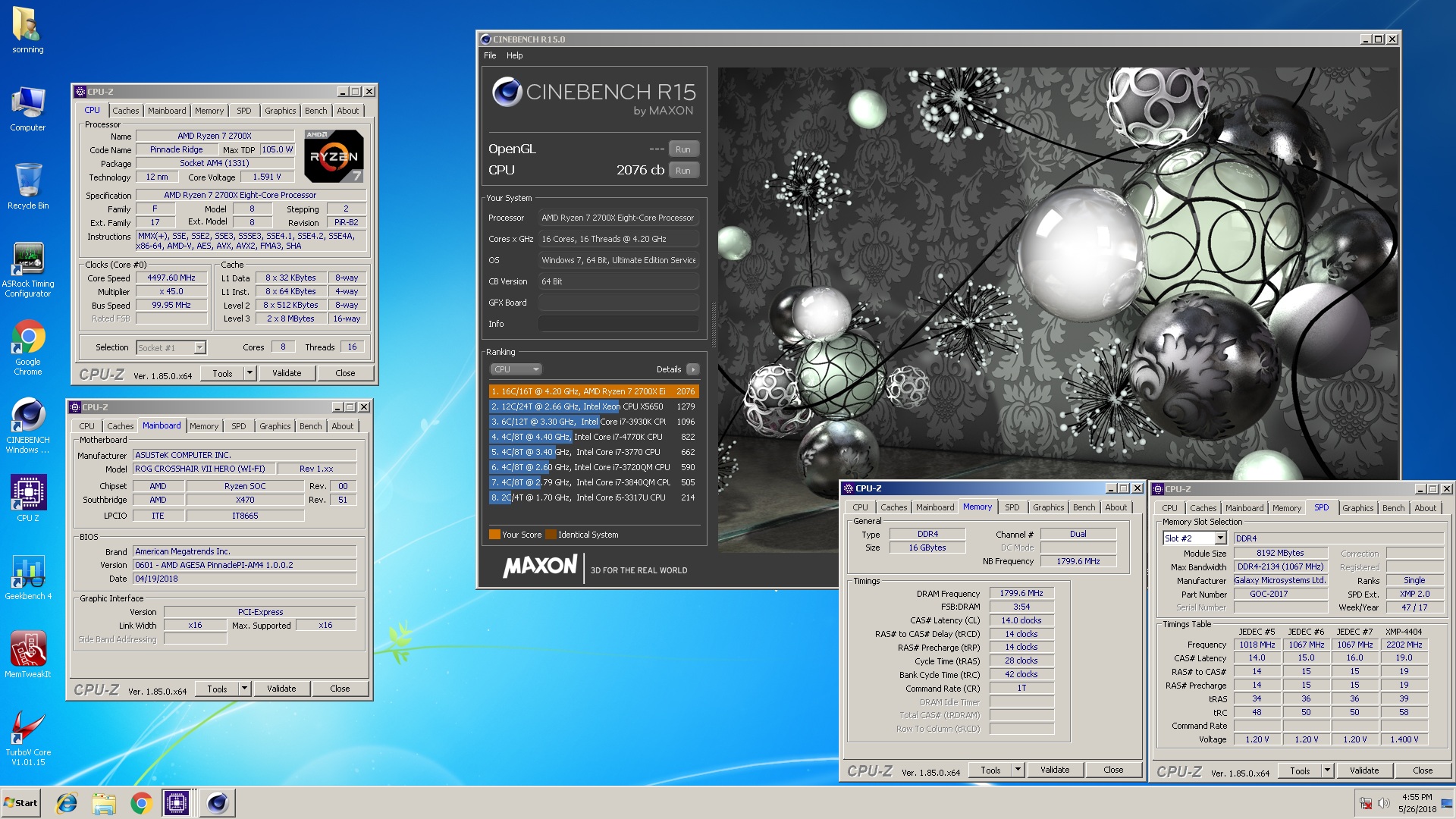The height and width of the screenshot is (819, 1456).
Task: Expand Tools dropdown arrow in CPU tab window
Action: [x=249, y=373]
